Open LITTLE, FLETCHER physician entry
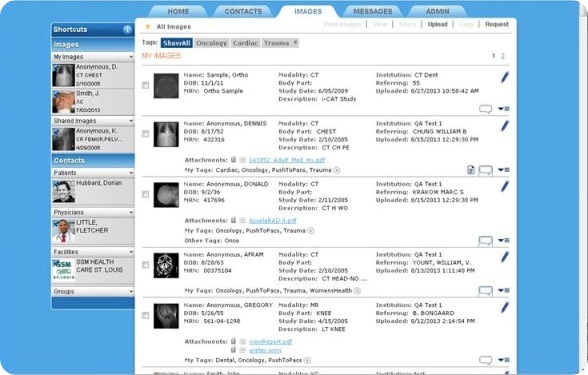The height and width of the screenshot is (375, 588). [x=93, y=231]
